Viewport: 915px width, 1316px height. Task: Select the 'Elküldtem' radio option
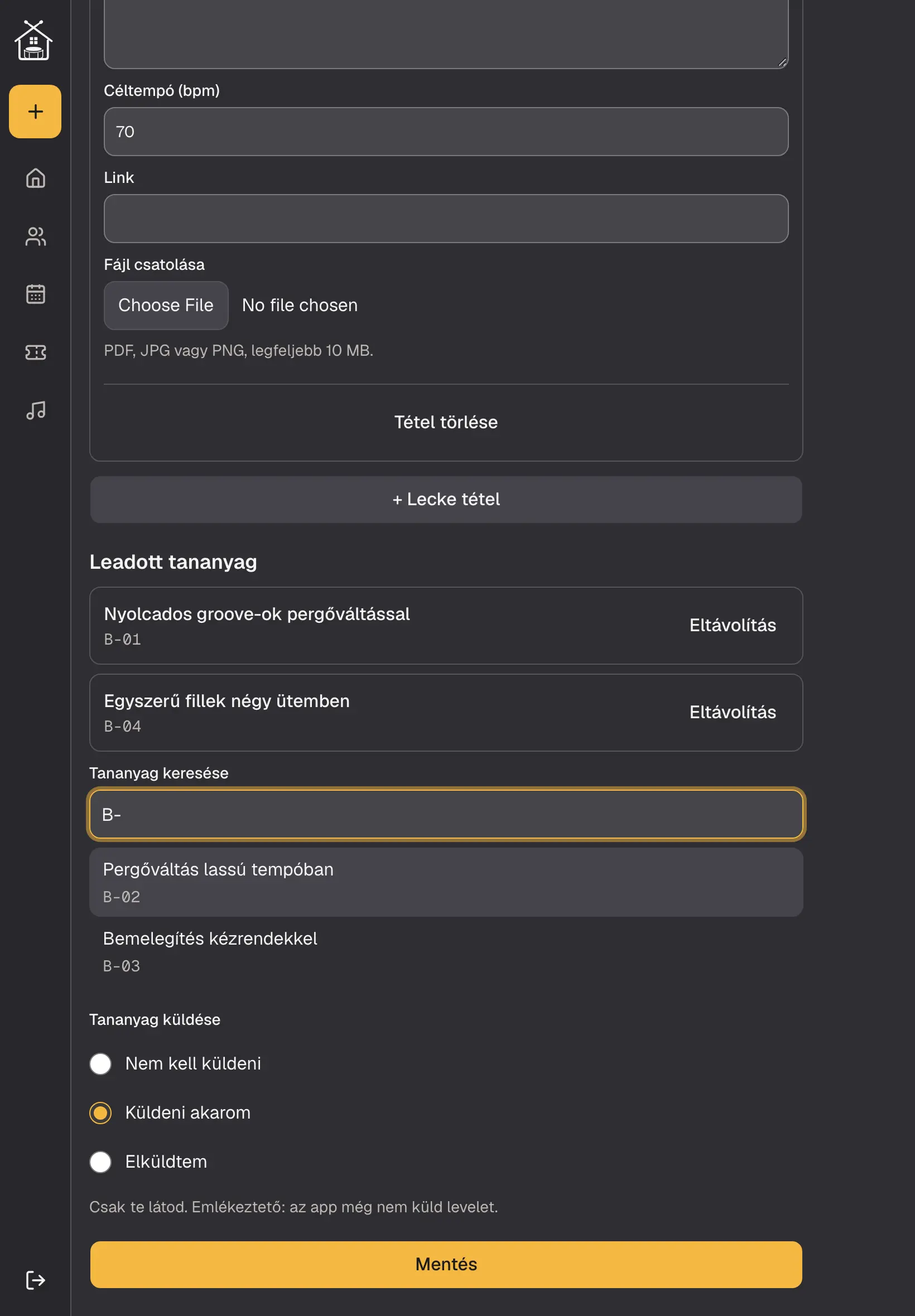[100, 1162]
